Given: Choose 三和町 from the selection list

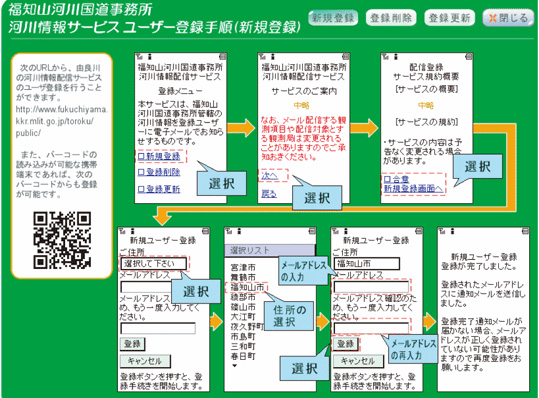Looking at the screenshot, I should click(x=243, y=346).
